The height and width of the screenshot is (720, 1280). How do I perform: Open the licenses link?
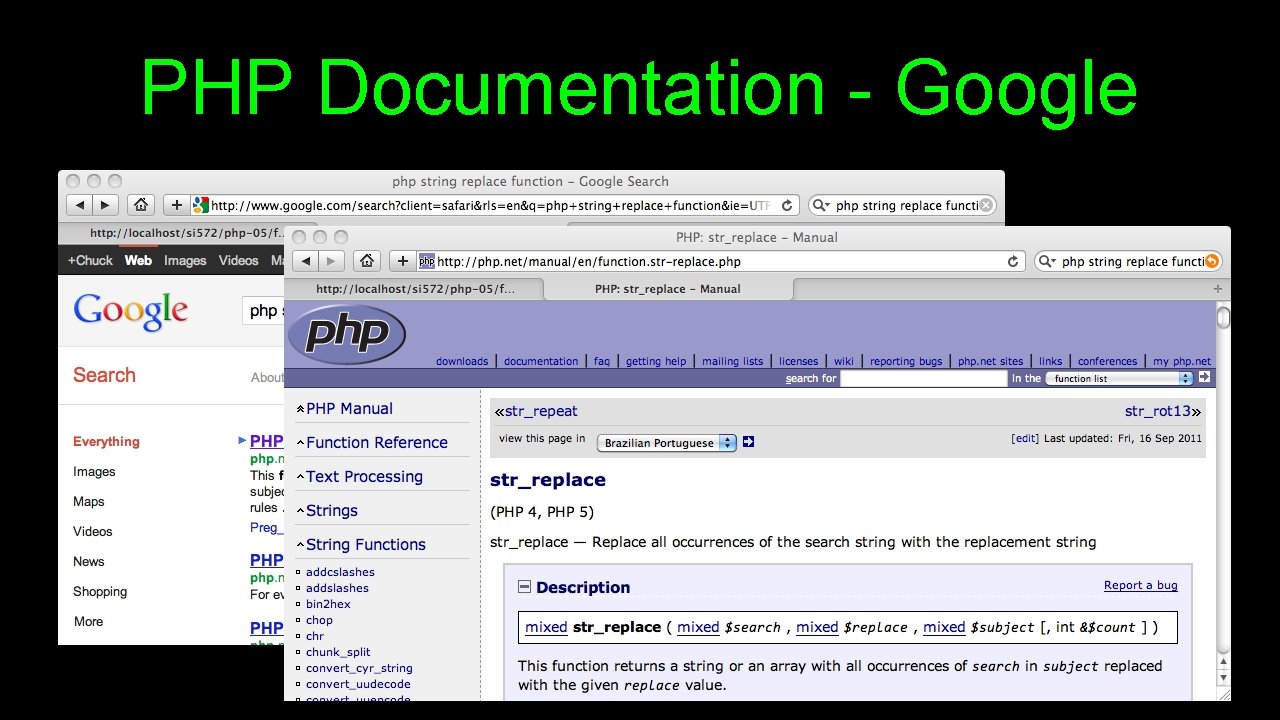coord(798,361)
